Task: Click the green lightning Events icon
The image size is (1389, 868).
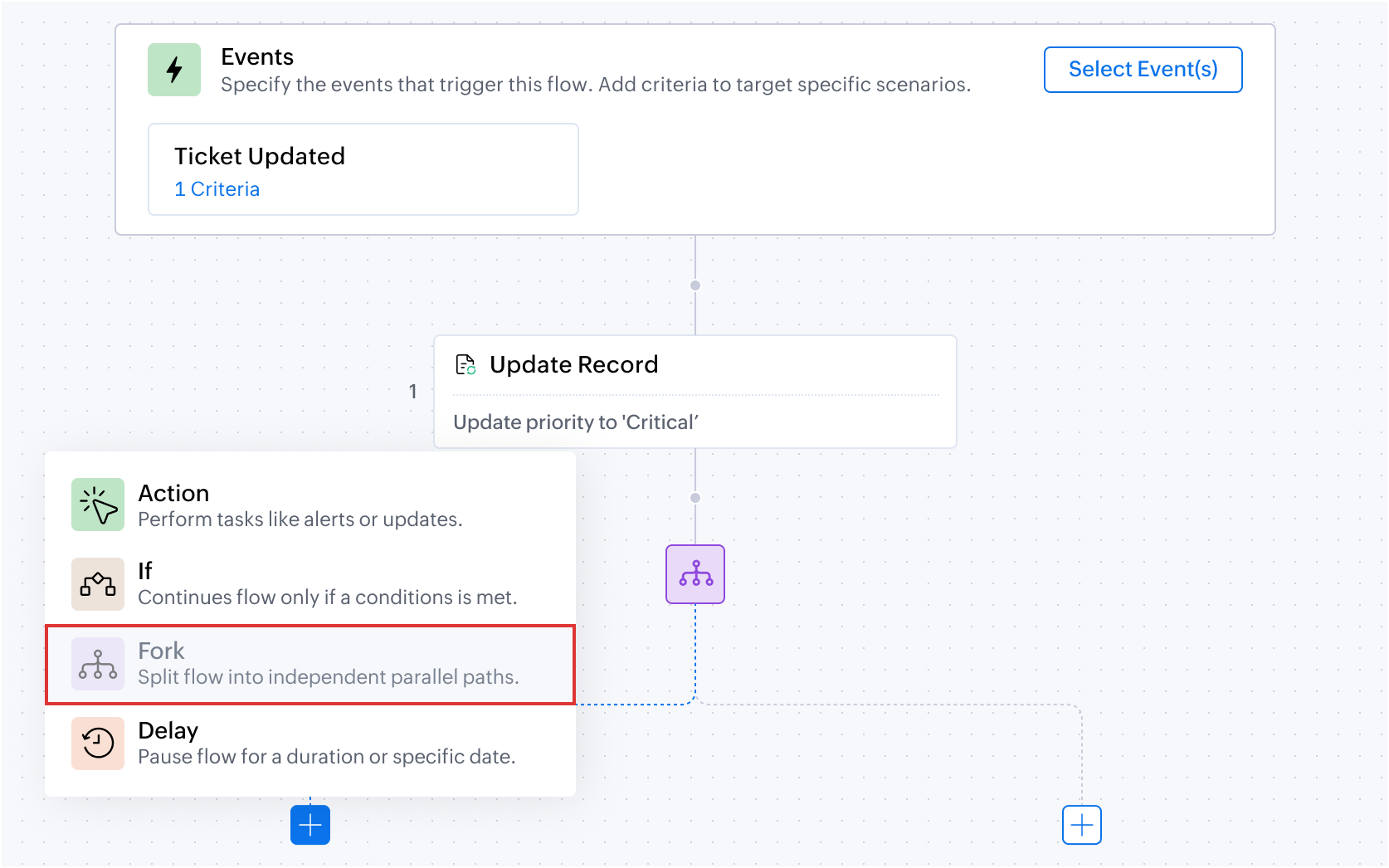Action: (174, 70)
